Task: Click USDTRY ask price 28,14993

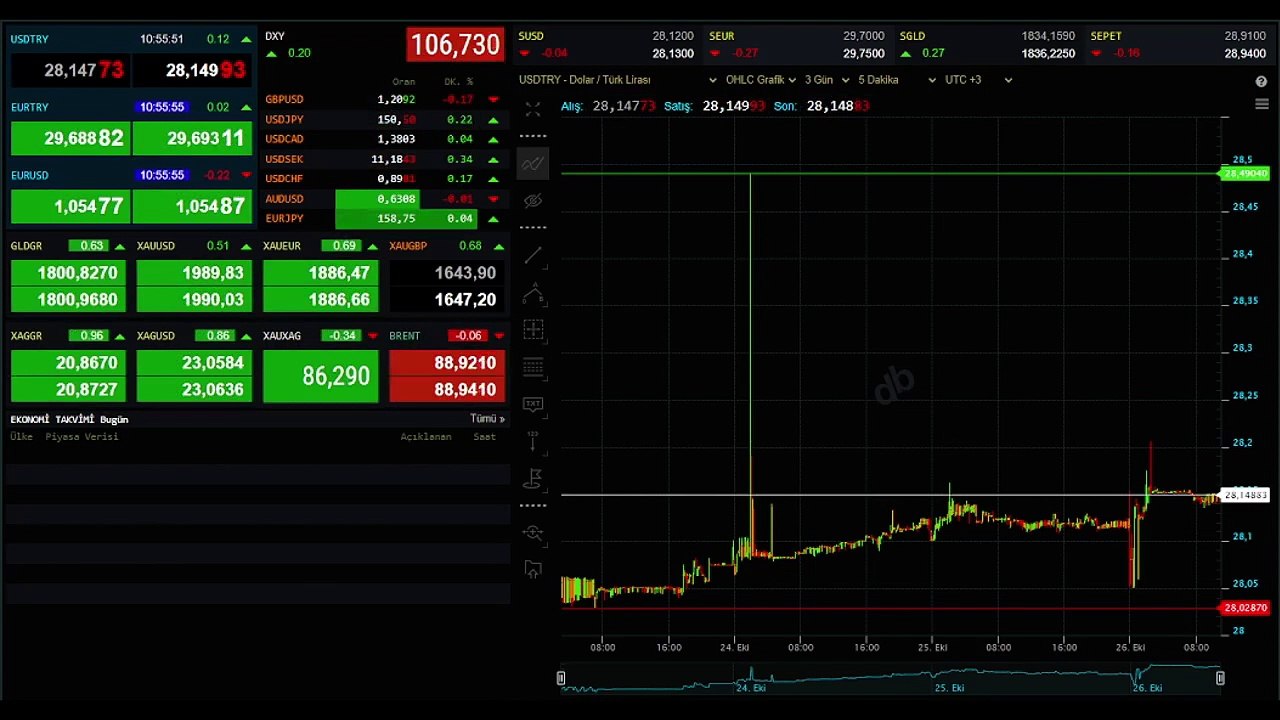Action: 192,70
